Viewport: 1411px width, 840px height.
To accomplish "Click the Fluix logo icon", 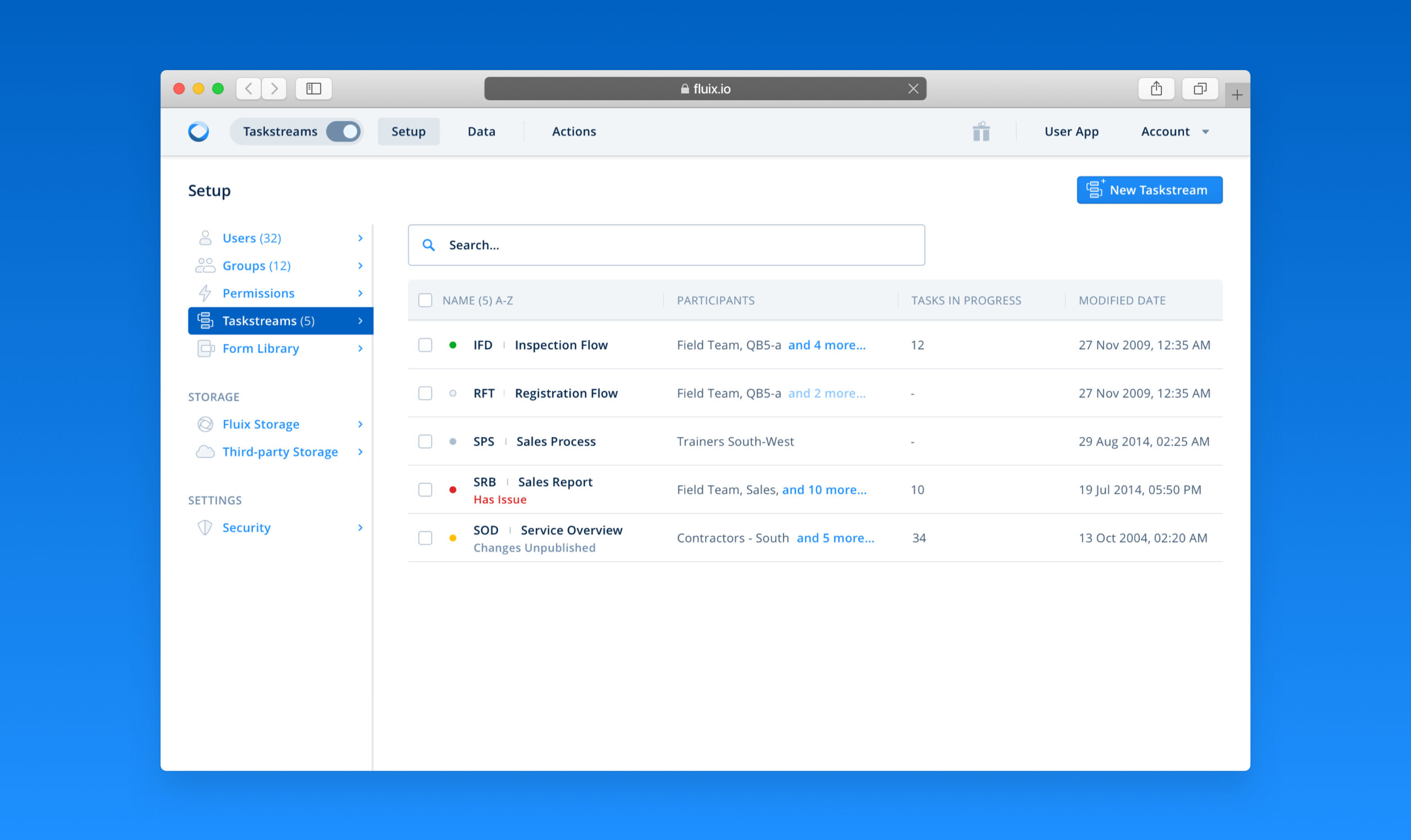I will point(198,131).
